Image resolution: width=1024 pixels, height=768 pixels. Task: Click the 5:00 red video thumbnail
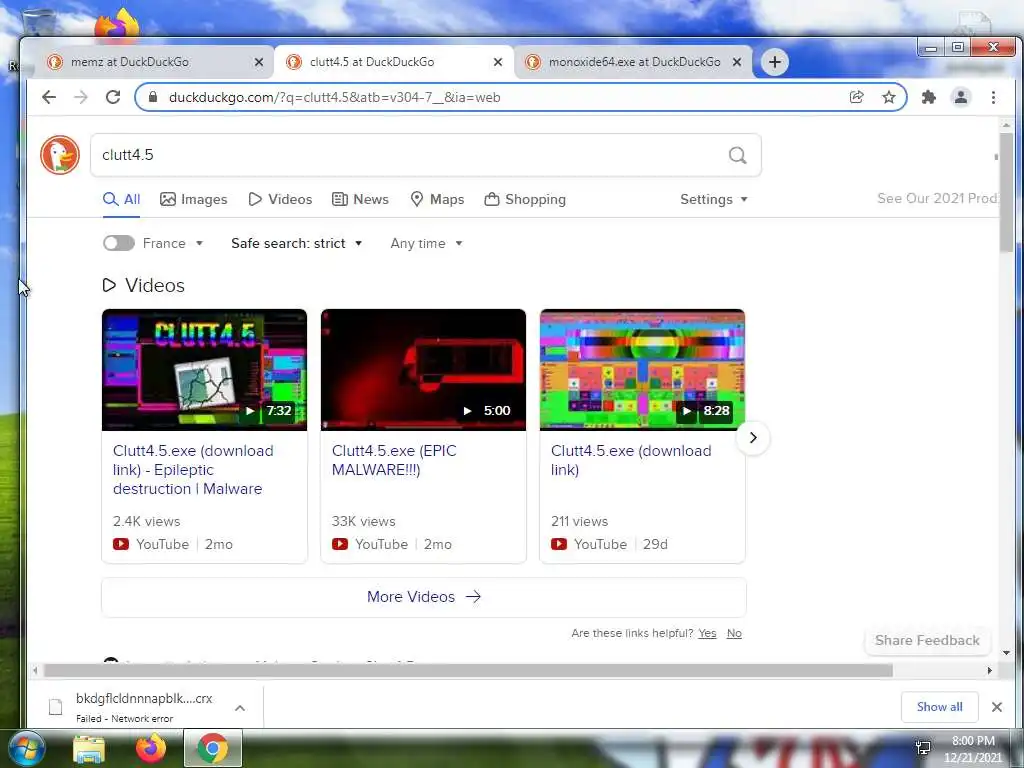[x=423, y=370]
